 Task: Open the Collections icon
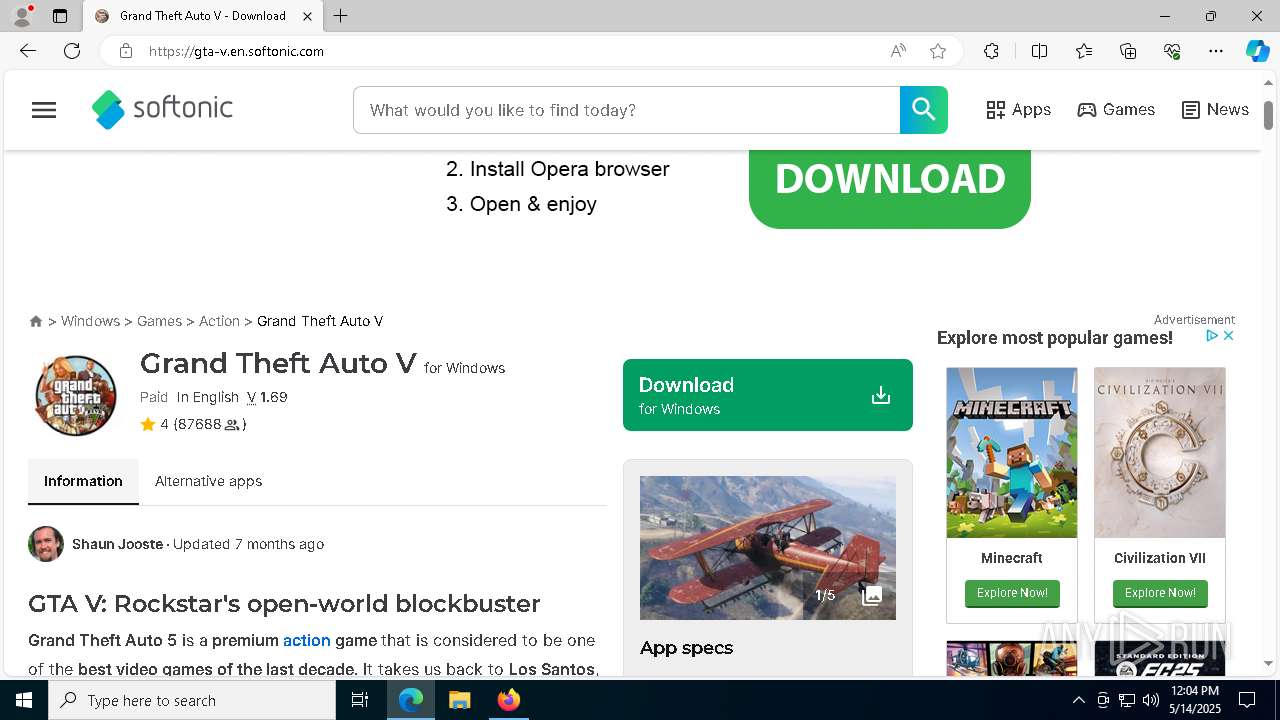pyautogui.click(x=1128, y=51)
